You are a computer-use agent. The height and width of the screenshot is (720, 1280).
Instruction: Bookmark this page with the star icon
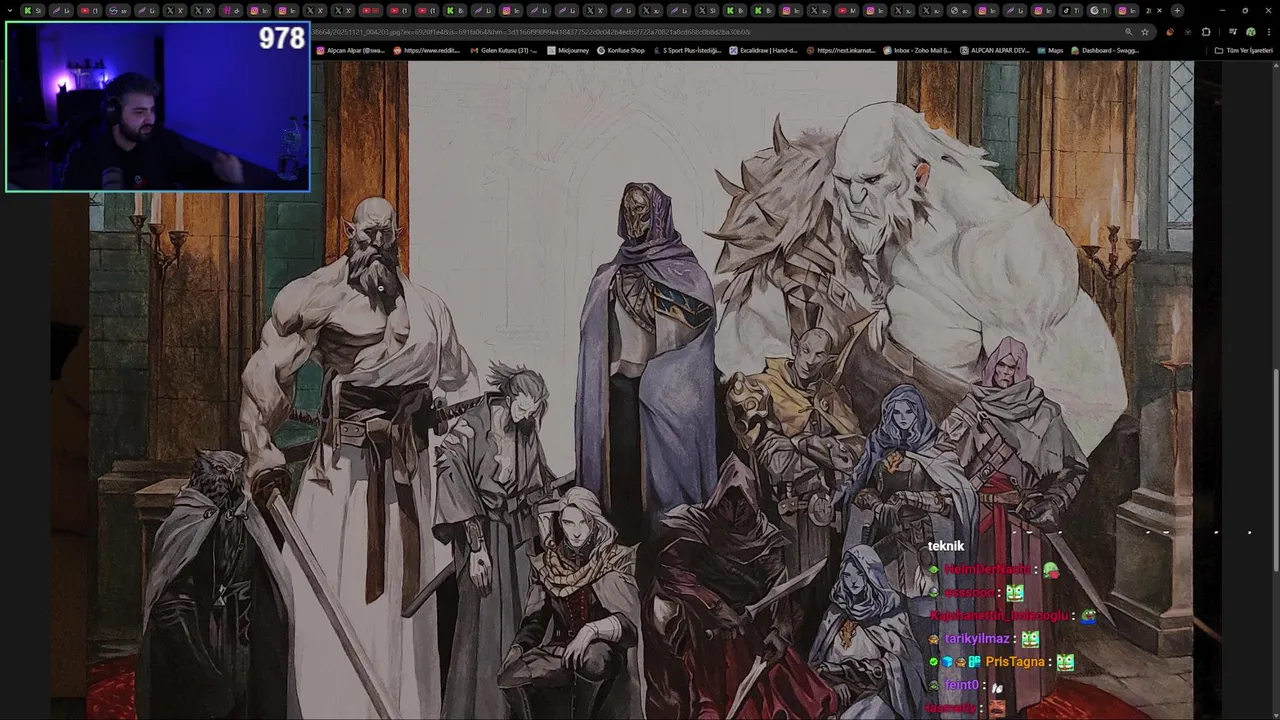(1145, 32)
